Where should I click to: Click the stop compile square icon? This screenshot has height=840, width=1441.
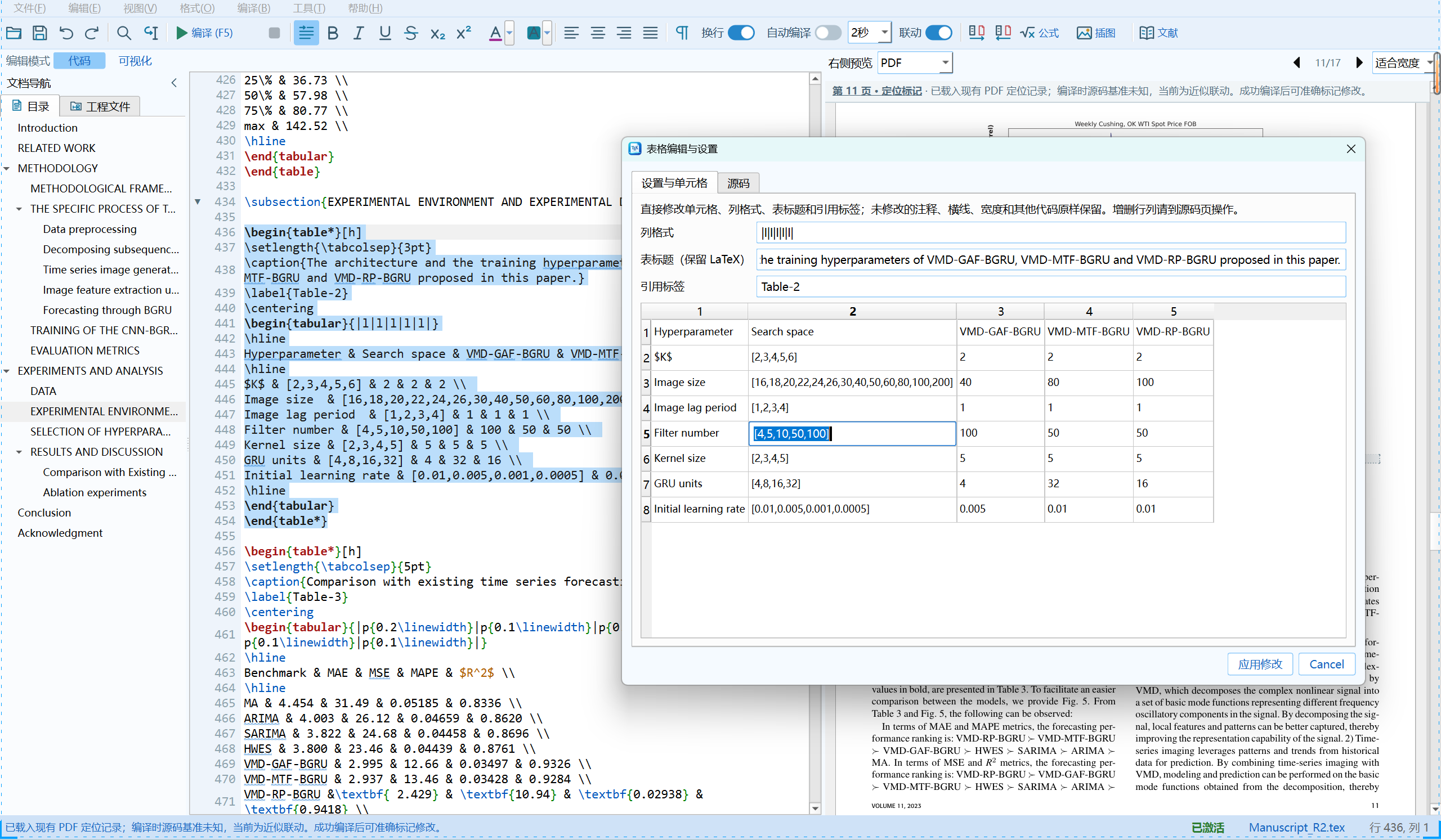274,33
